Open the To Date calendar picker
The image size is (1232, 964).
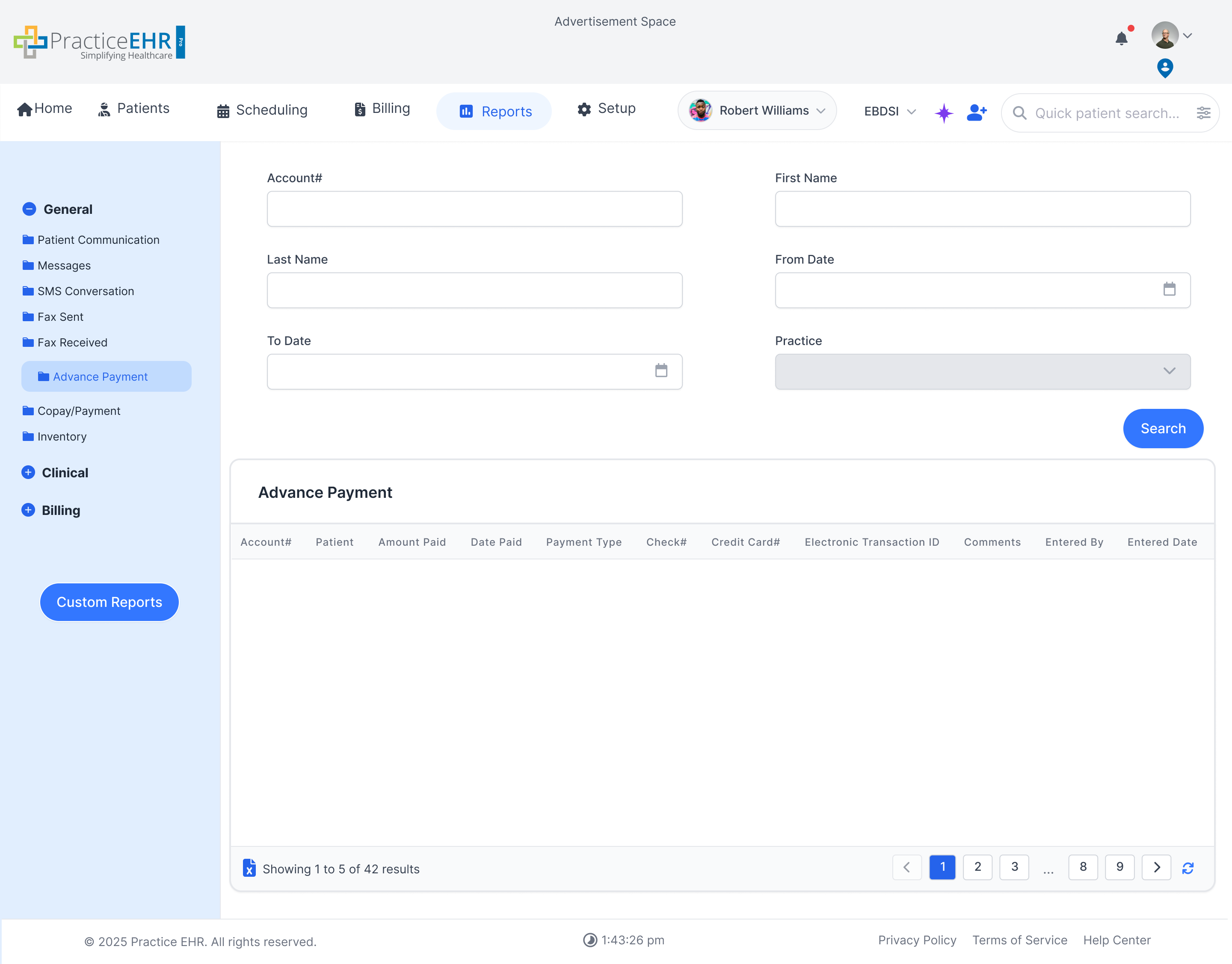[661, 371]
